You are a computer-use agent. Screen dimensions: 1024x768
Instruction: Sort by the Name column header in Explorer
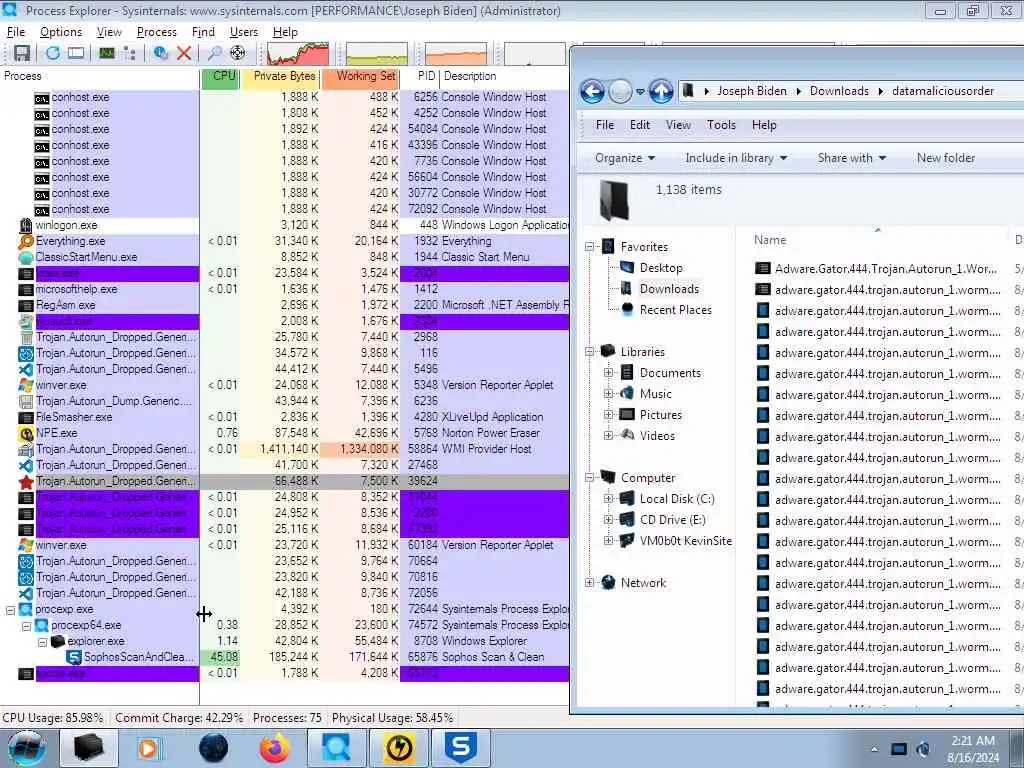click(875, 240)
